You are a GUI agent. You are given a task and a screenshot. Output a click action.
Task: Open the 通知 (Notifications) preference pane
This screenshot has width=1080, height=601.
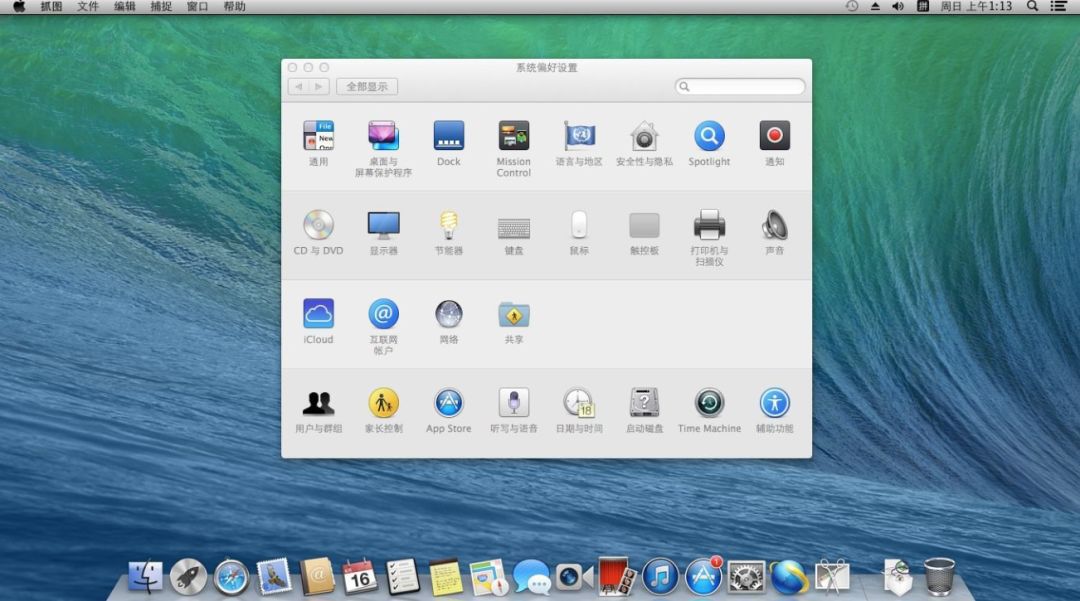click(x=774, y=137)
